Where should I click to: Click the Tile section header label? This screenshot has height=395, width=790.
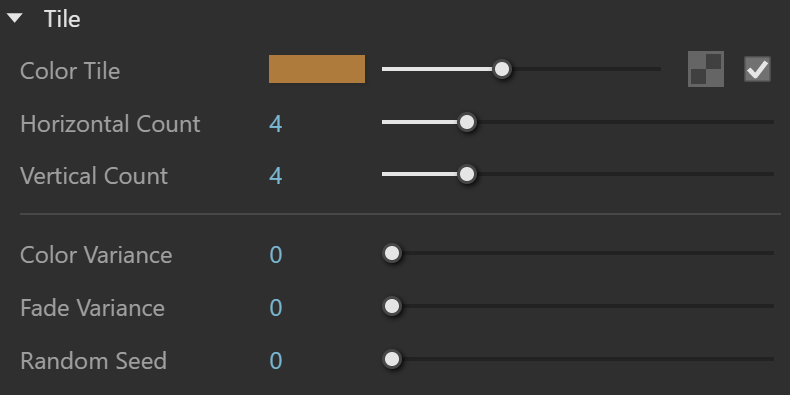coord(62,19)
